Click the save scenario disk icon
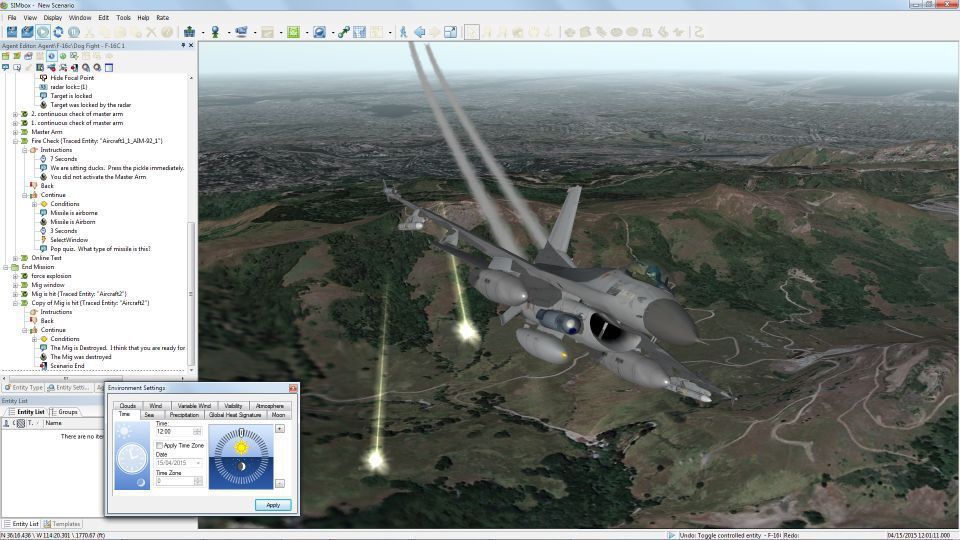Screen dimensions: 960x540 click(x=12, y=32)
